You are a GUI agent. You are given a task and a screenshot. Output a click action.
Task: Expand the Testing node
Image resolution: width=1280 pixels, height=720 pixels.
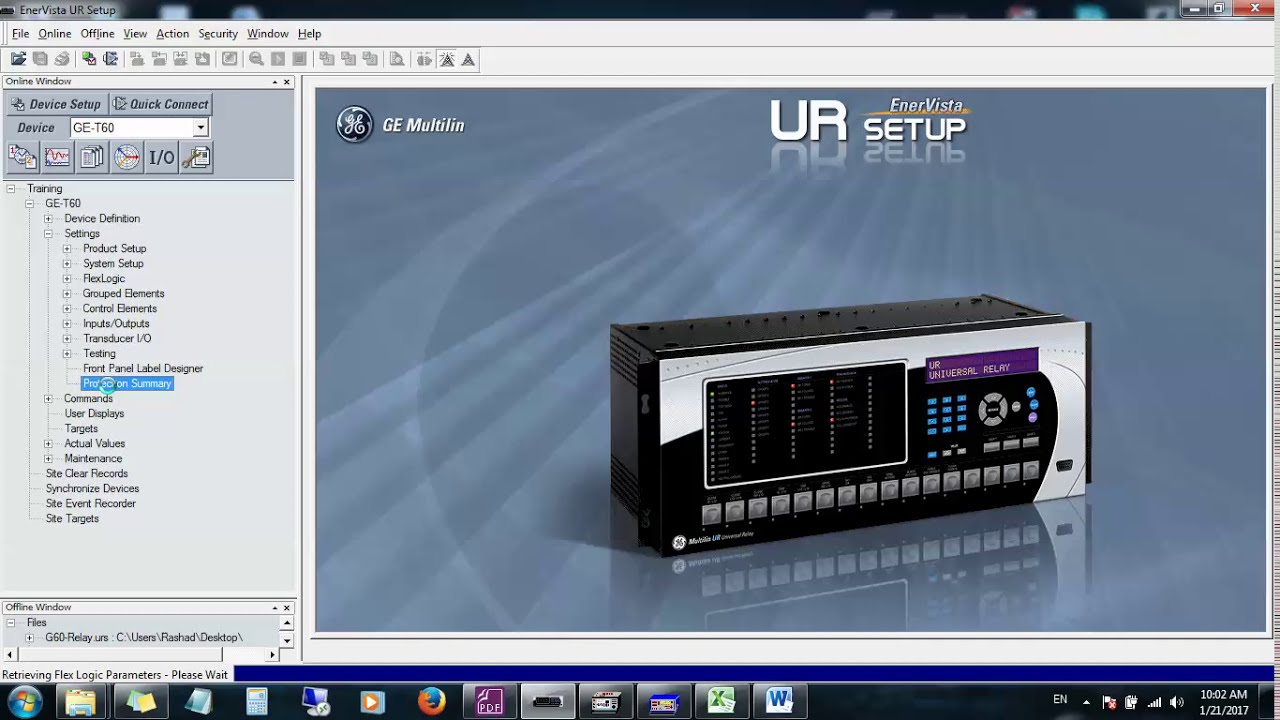click(67, 354)
